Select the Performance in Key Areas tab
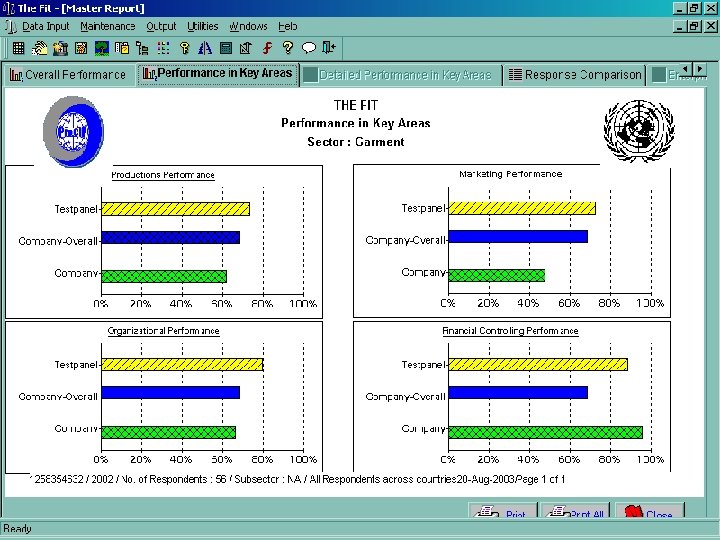This screenshot has width=720, height=540. [218, 73]
